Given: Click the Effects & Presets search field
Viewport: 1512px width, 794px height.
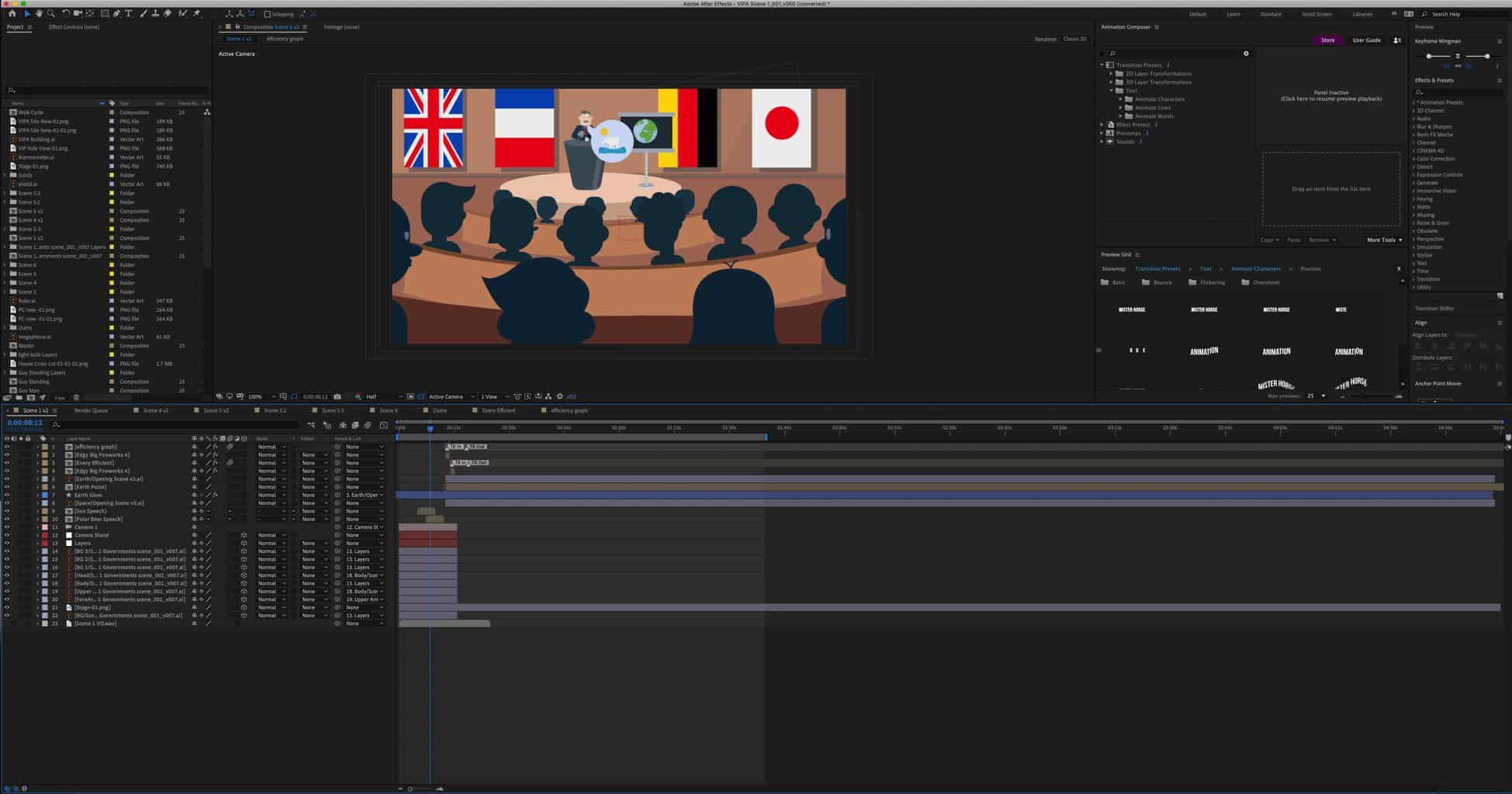Looking at the screenshot, I should pos(1458,92).
